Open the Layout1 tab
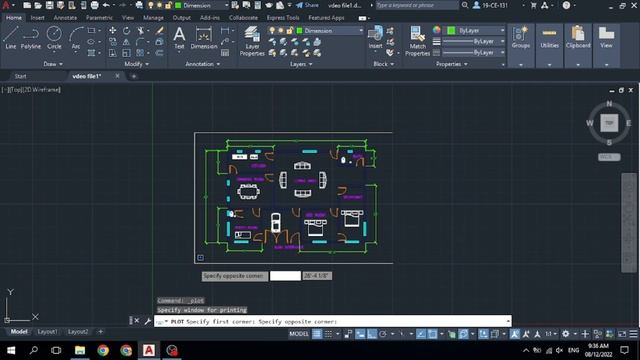Image resolution: width=640 pixels, height=360 pixels. pyautogui.click(x=47, y=332)
